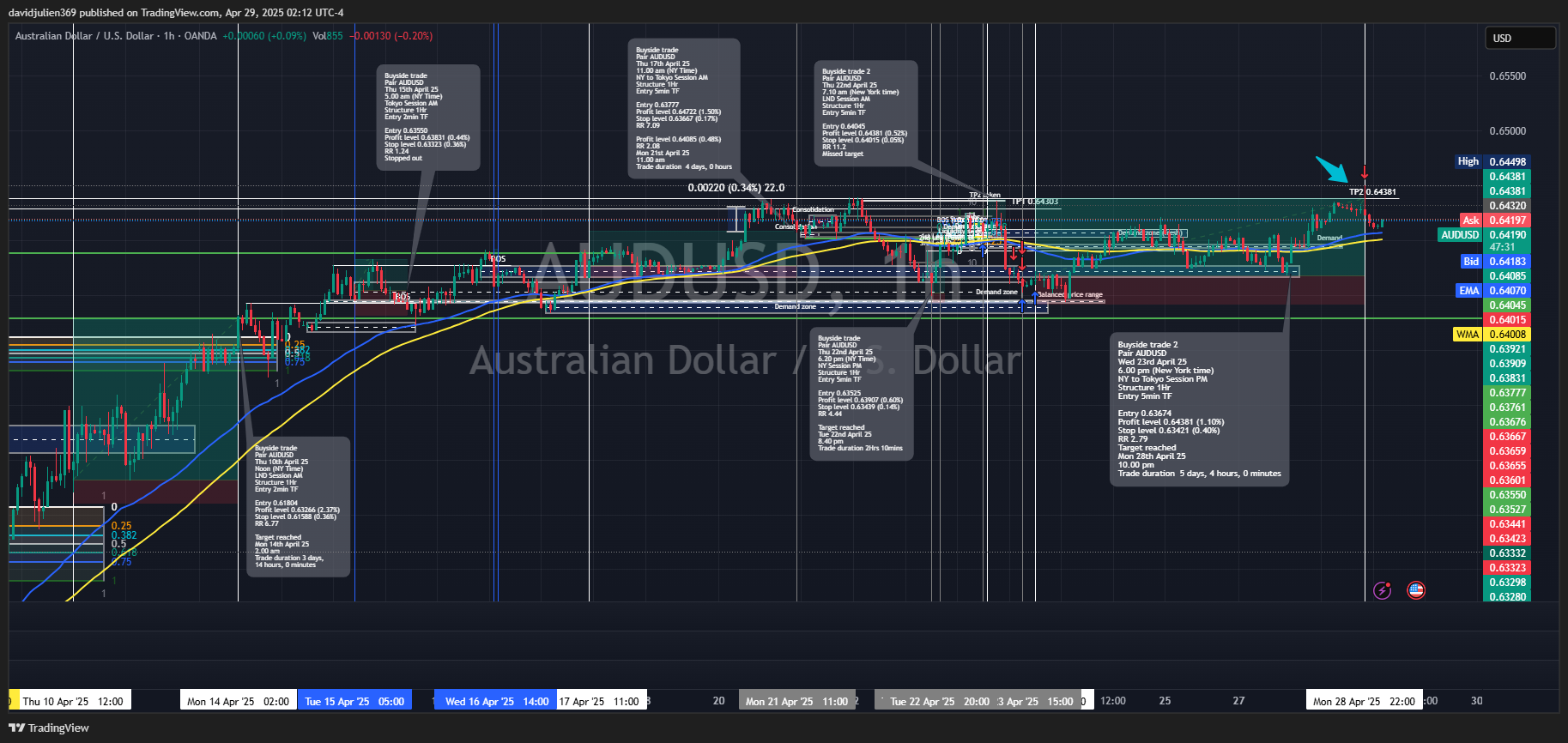Click the Mon 14 Apr '25 02:00 time marker

(238, 701)
